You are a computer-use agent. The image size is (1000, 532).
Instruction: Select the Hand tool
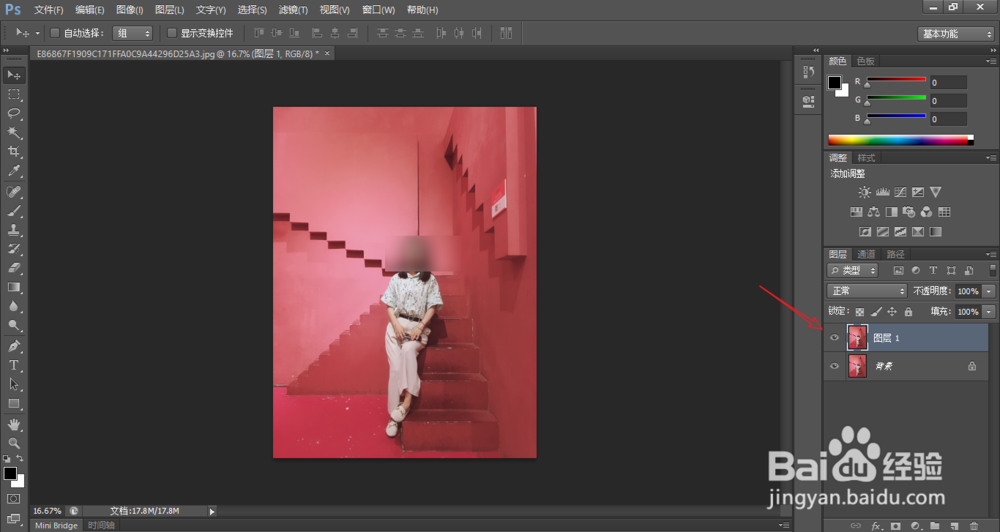[13, 424]
